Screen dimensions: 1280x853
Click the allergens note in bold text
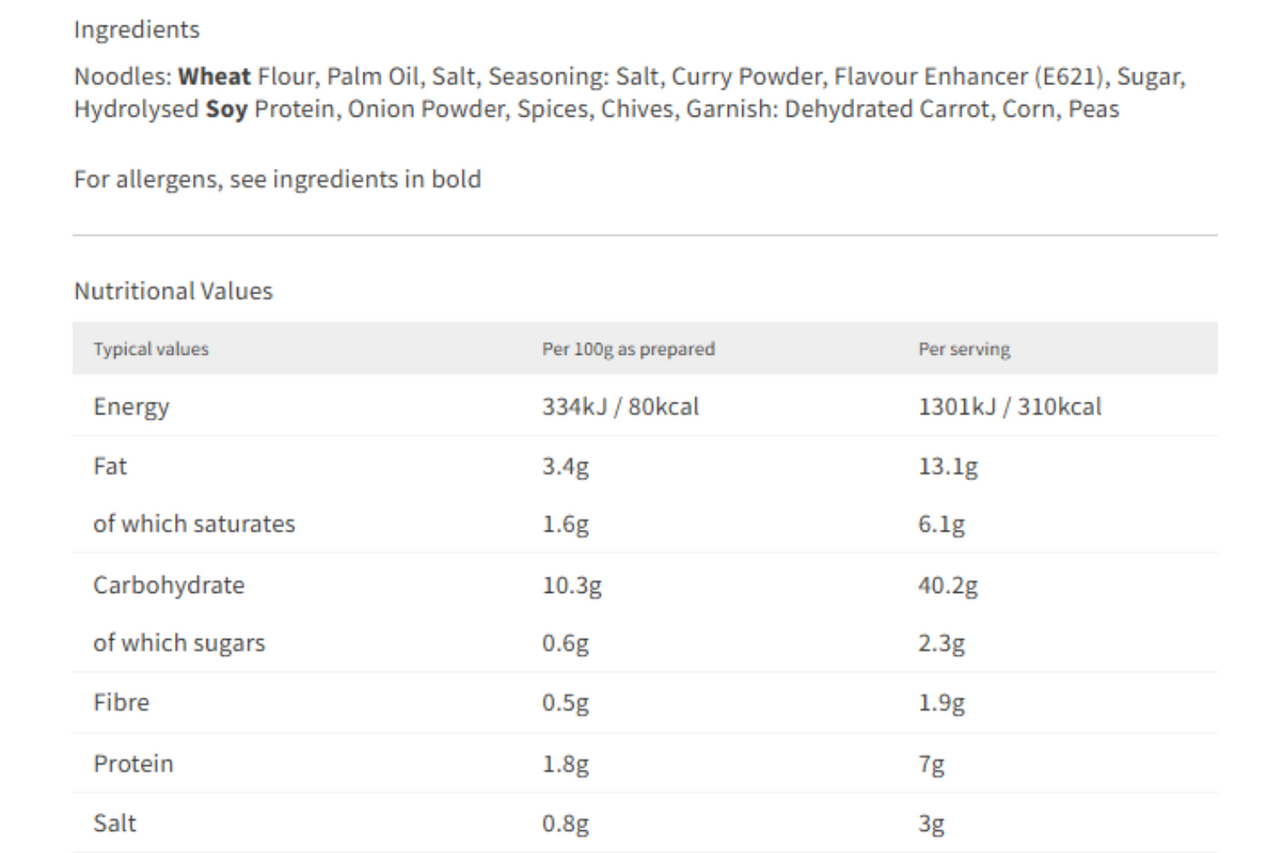pos(278,180)
